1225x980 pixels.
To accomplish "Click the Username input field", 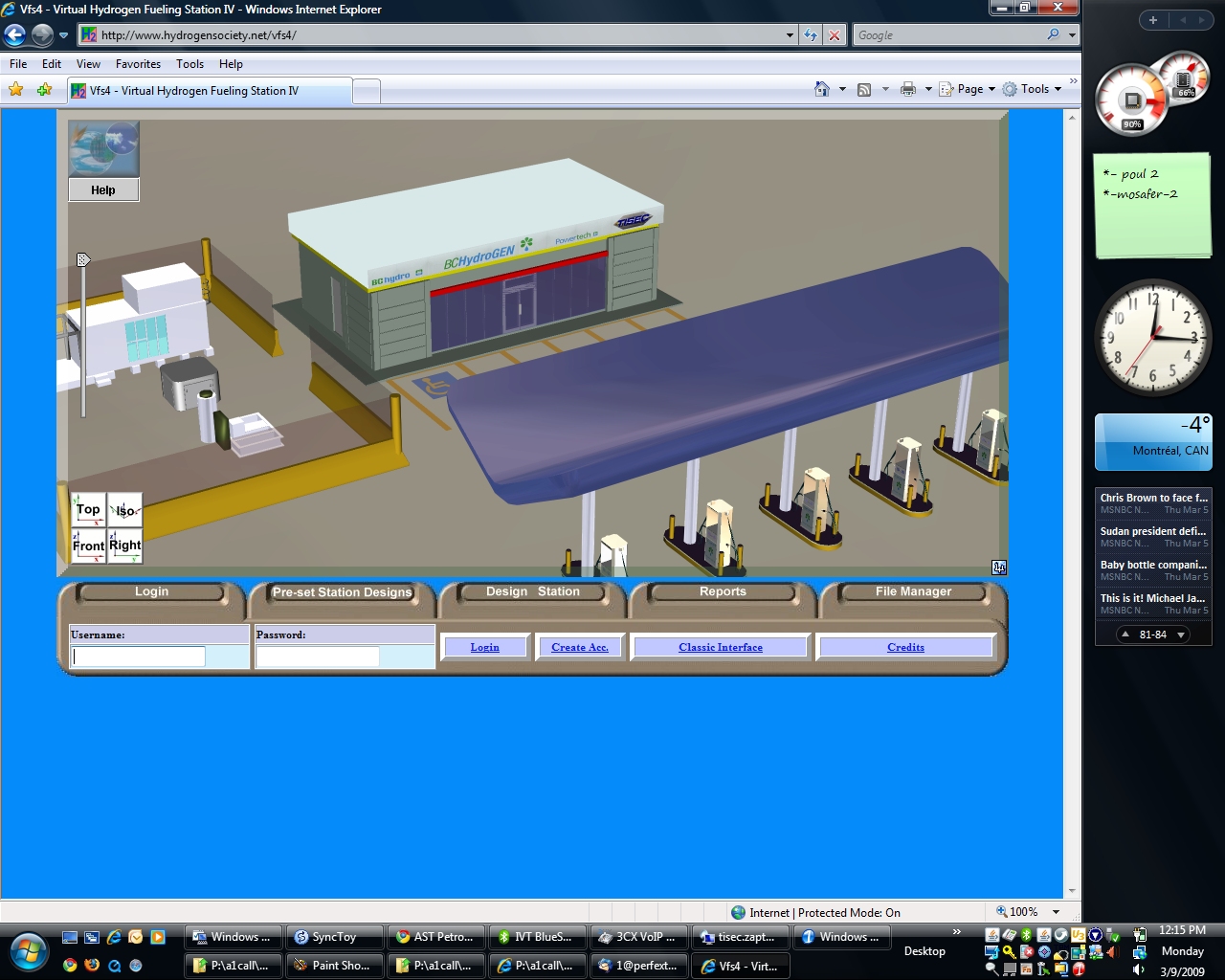I will (x=139, y=657).
